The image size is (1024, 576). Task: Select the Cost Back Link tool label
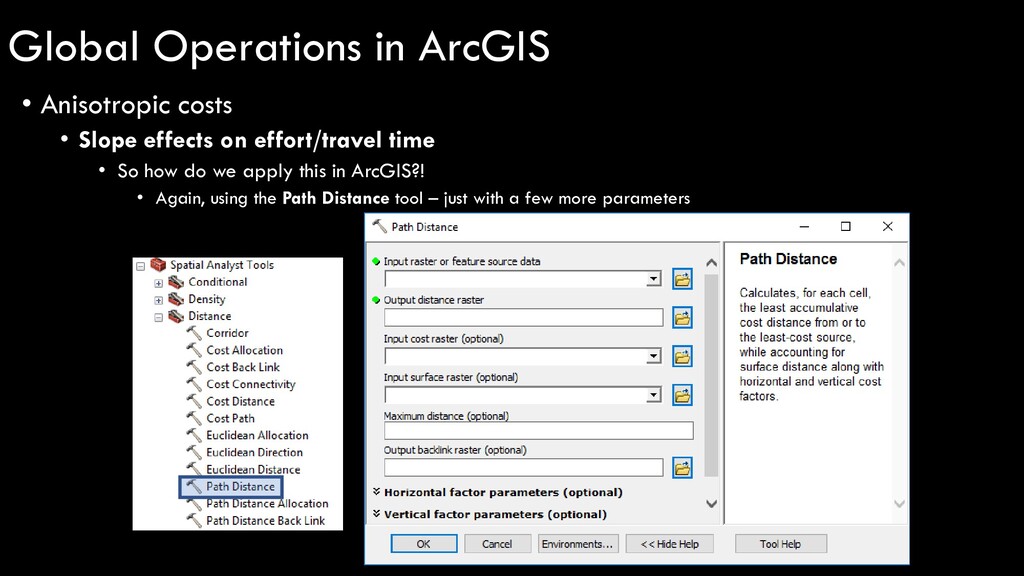(243, 367)
